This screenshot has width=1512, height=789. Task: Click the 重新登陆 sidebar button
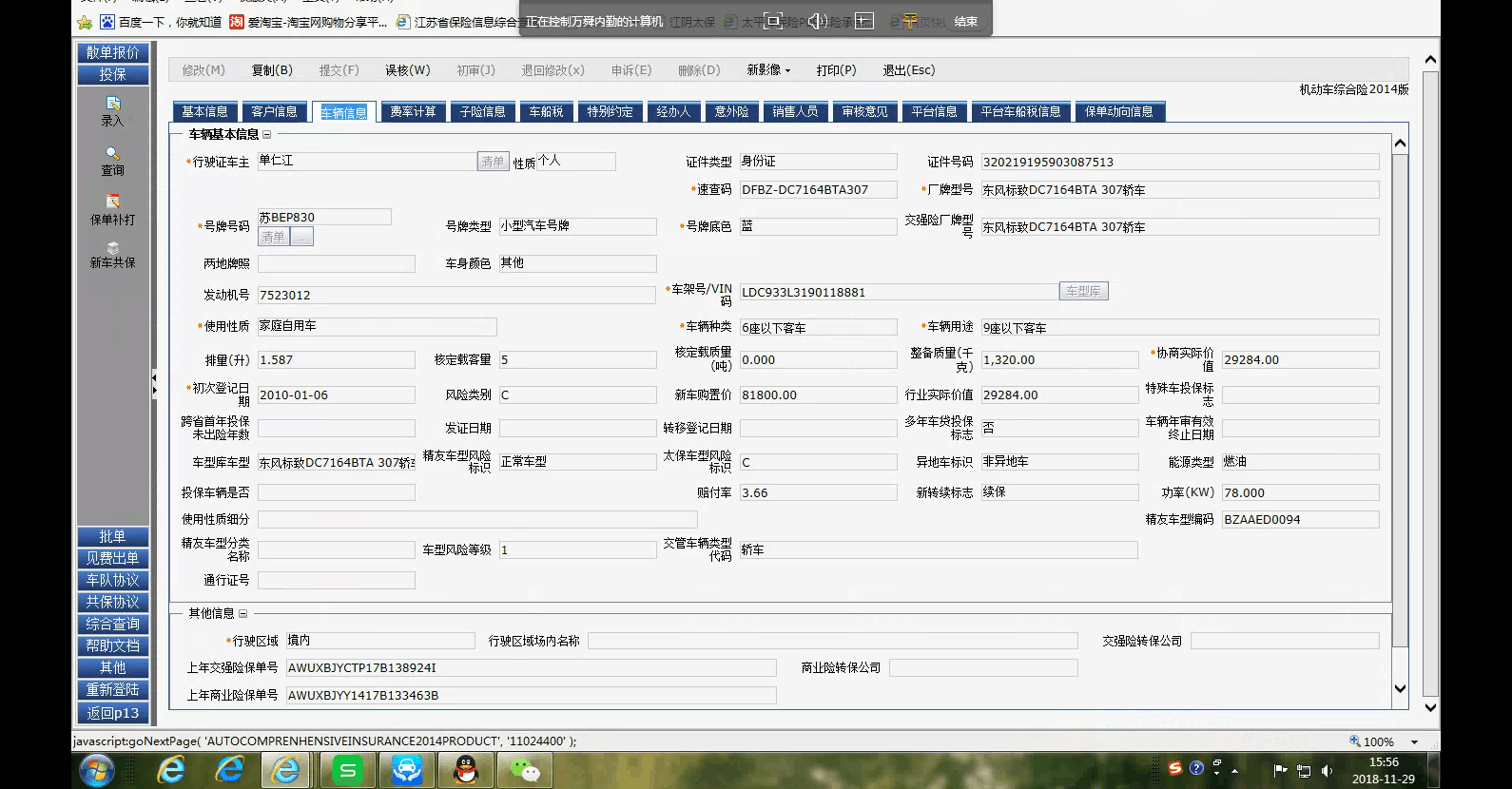(113, 689)
